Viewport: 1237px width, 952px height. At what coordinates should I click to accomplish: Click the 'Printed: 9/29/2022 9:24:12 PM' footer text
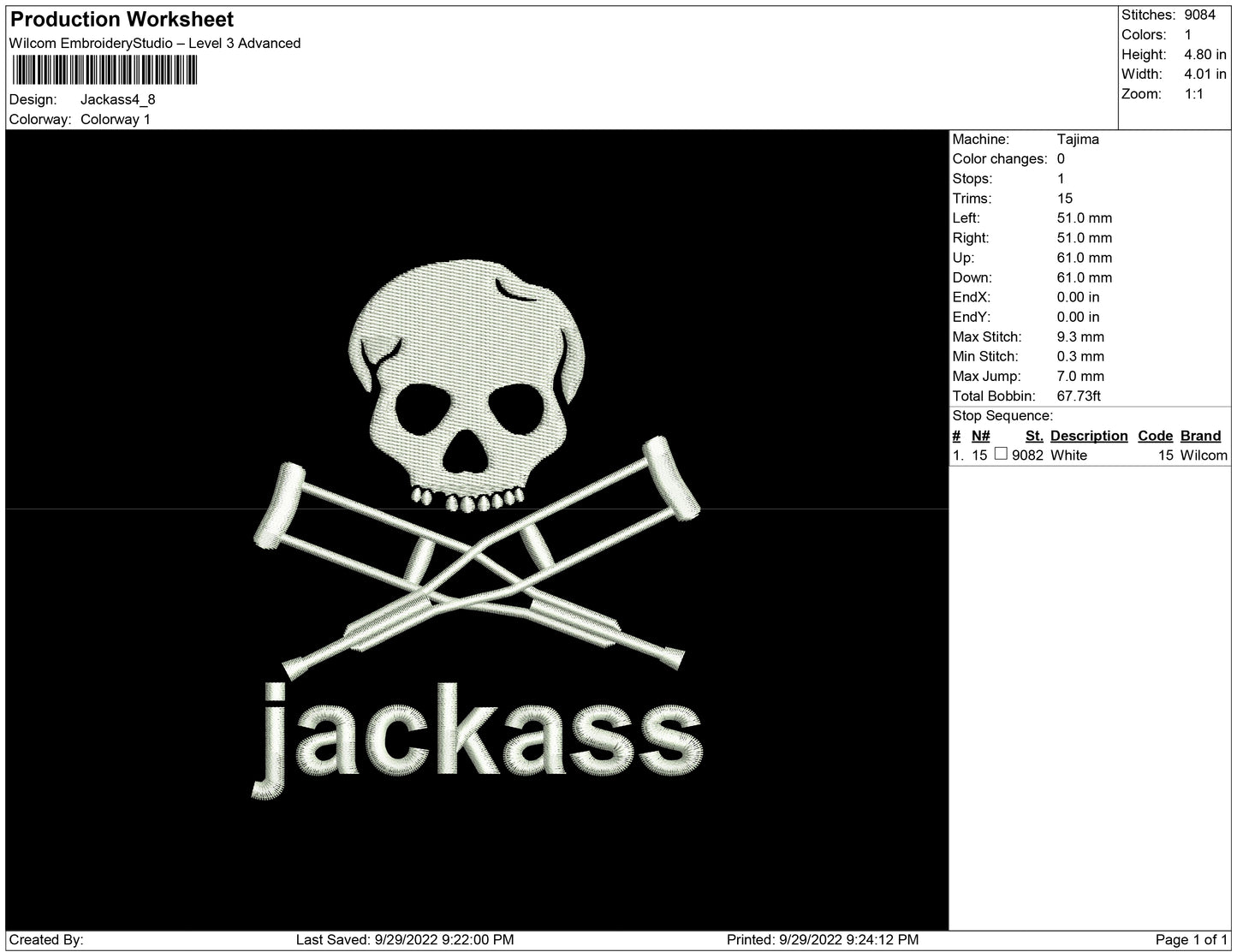(823, 939)
